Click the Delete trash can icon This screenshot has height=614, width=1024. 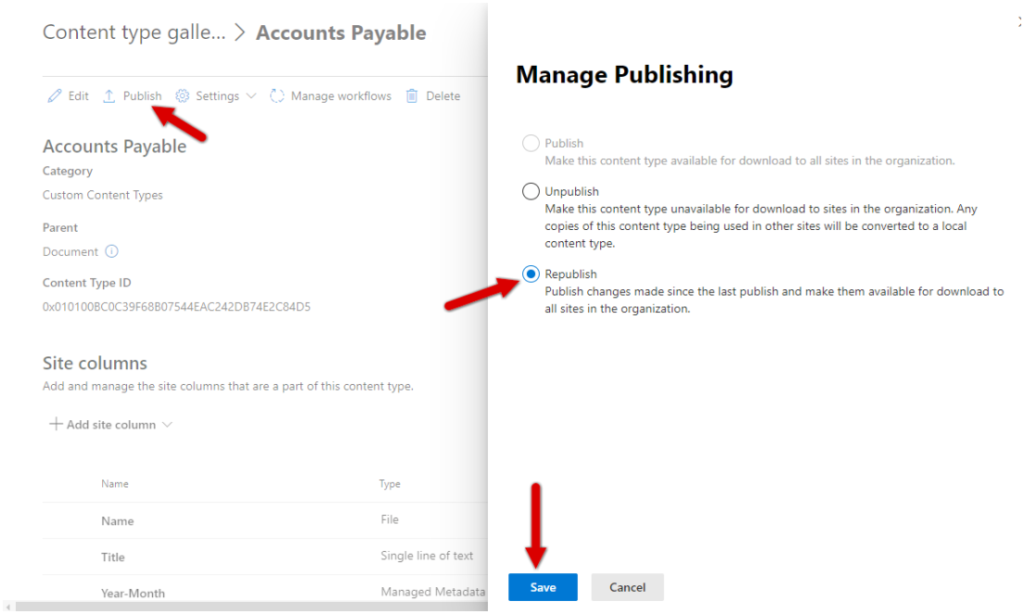[x=412, y=96]
